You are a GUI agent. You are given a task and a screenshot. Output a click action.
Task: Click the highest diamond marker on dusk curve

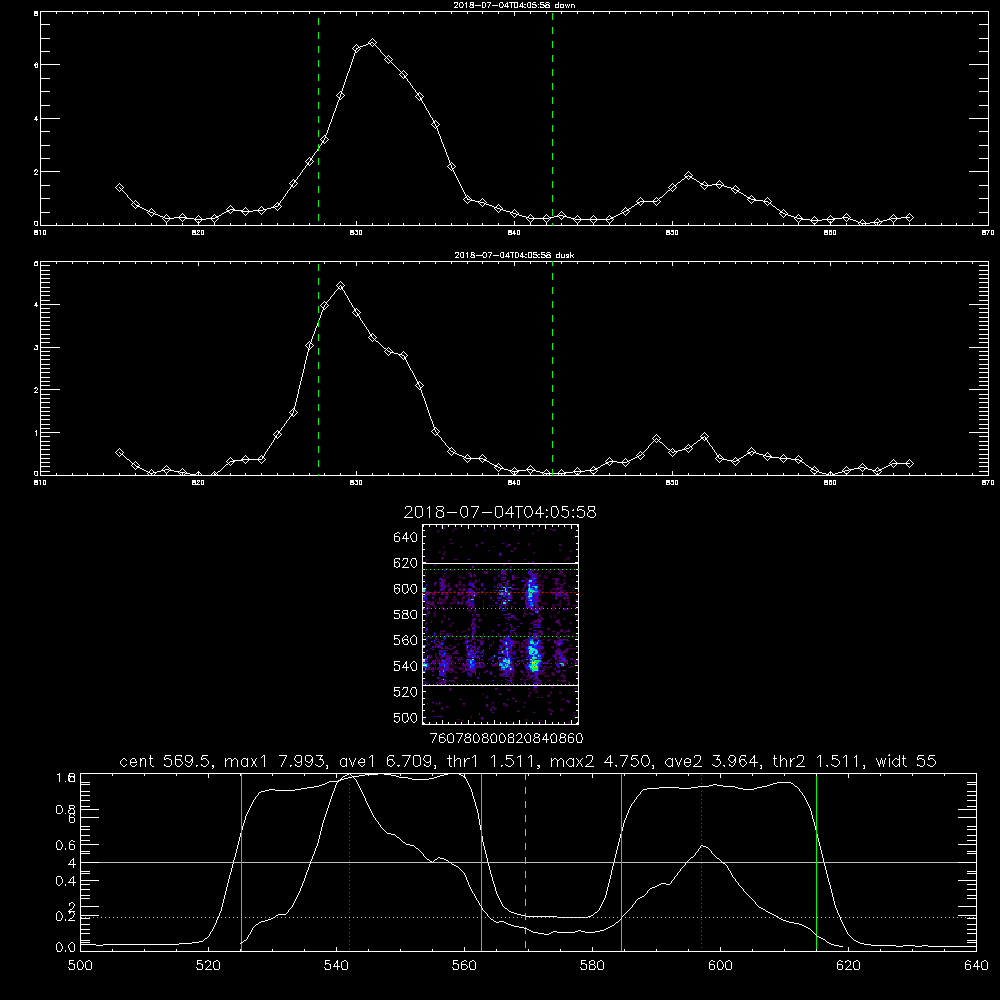pos(341,286)
